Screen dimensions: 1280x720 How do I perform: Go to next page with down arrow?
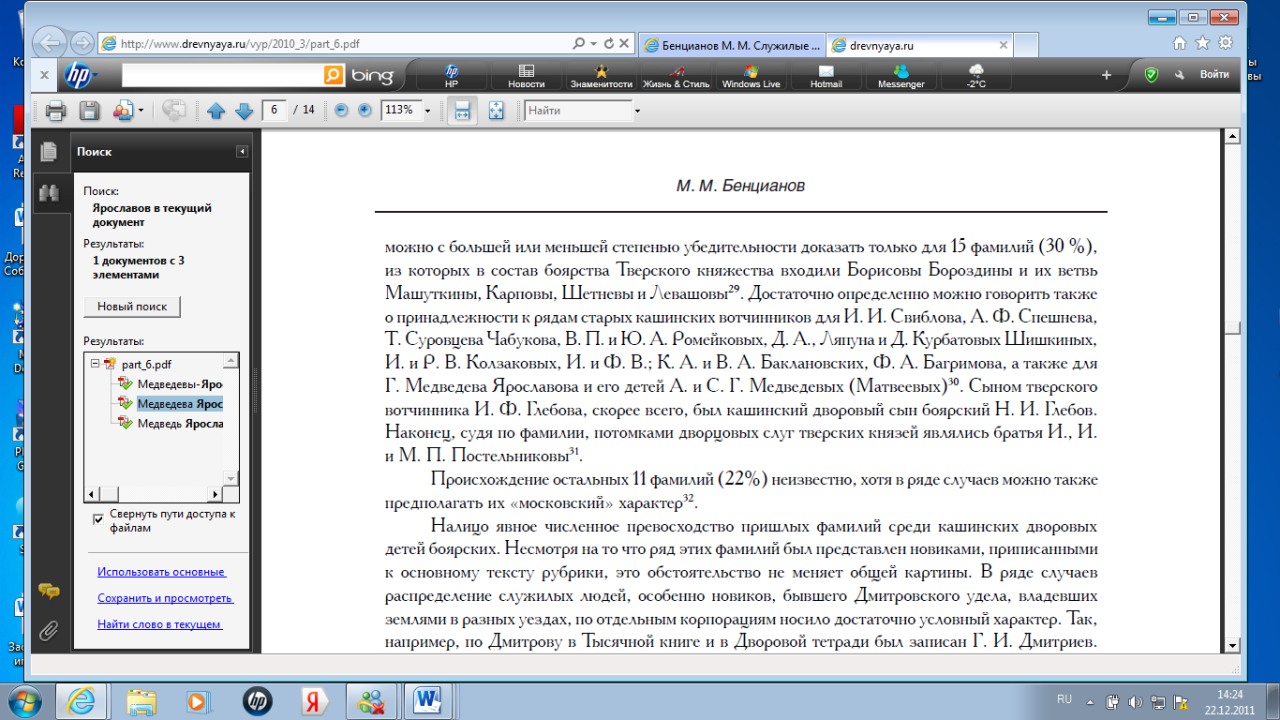point(243,111)
